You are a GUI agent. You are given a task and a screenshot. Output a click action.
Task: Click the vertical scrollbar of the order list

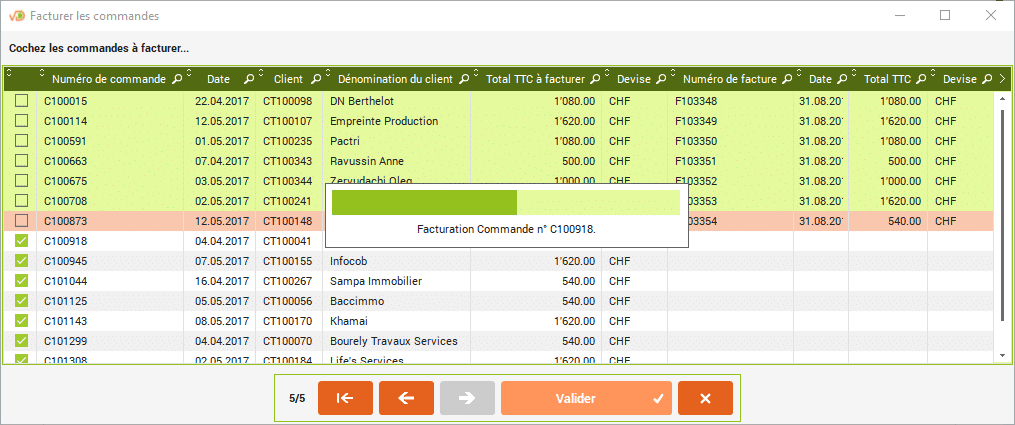[1003, 200]
